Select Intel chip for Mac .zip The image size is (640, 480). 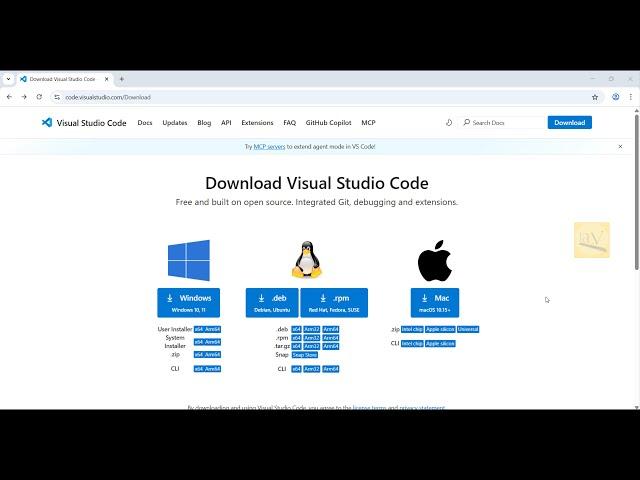[x=412, y=329]
